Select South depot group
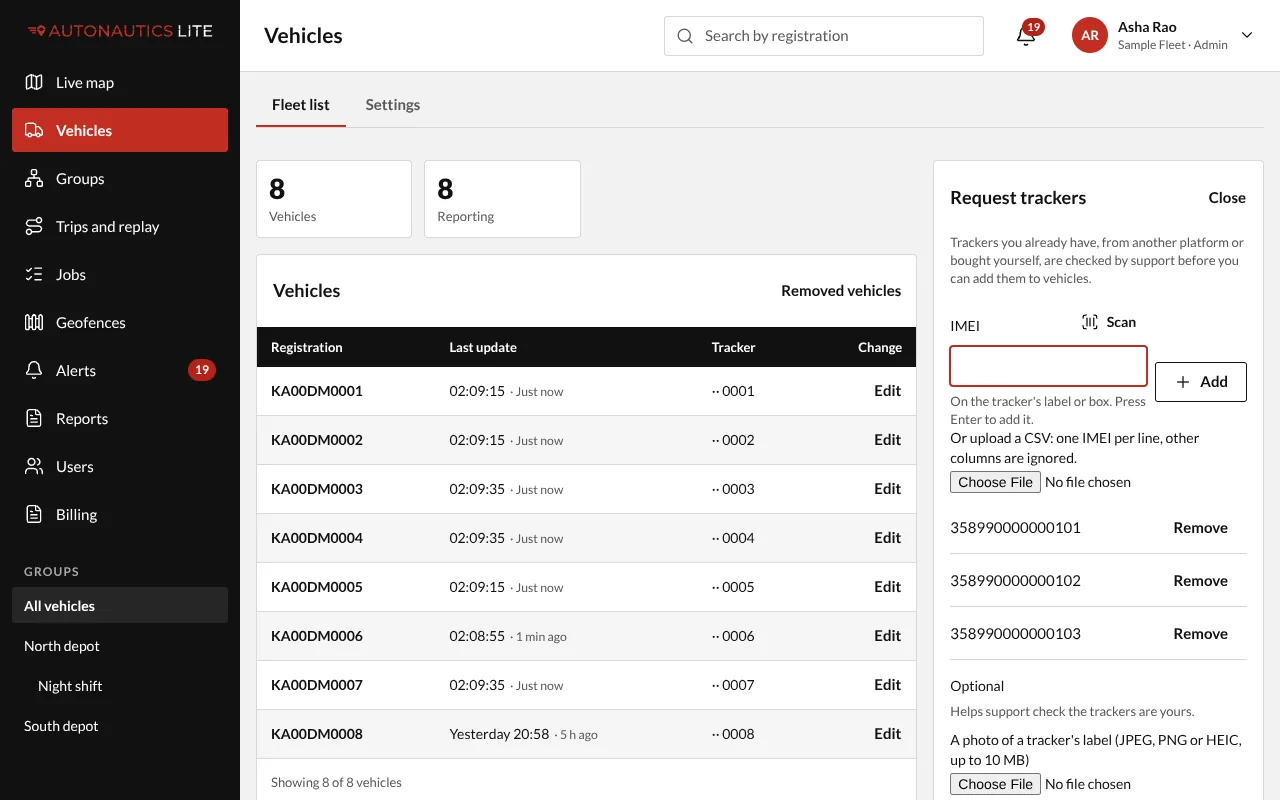1280x800 pixels. tap(120, 726)
